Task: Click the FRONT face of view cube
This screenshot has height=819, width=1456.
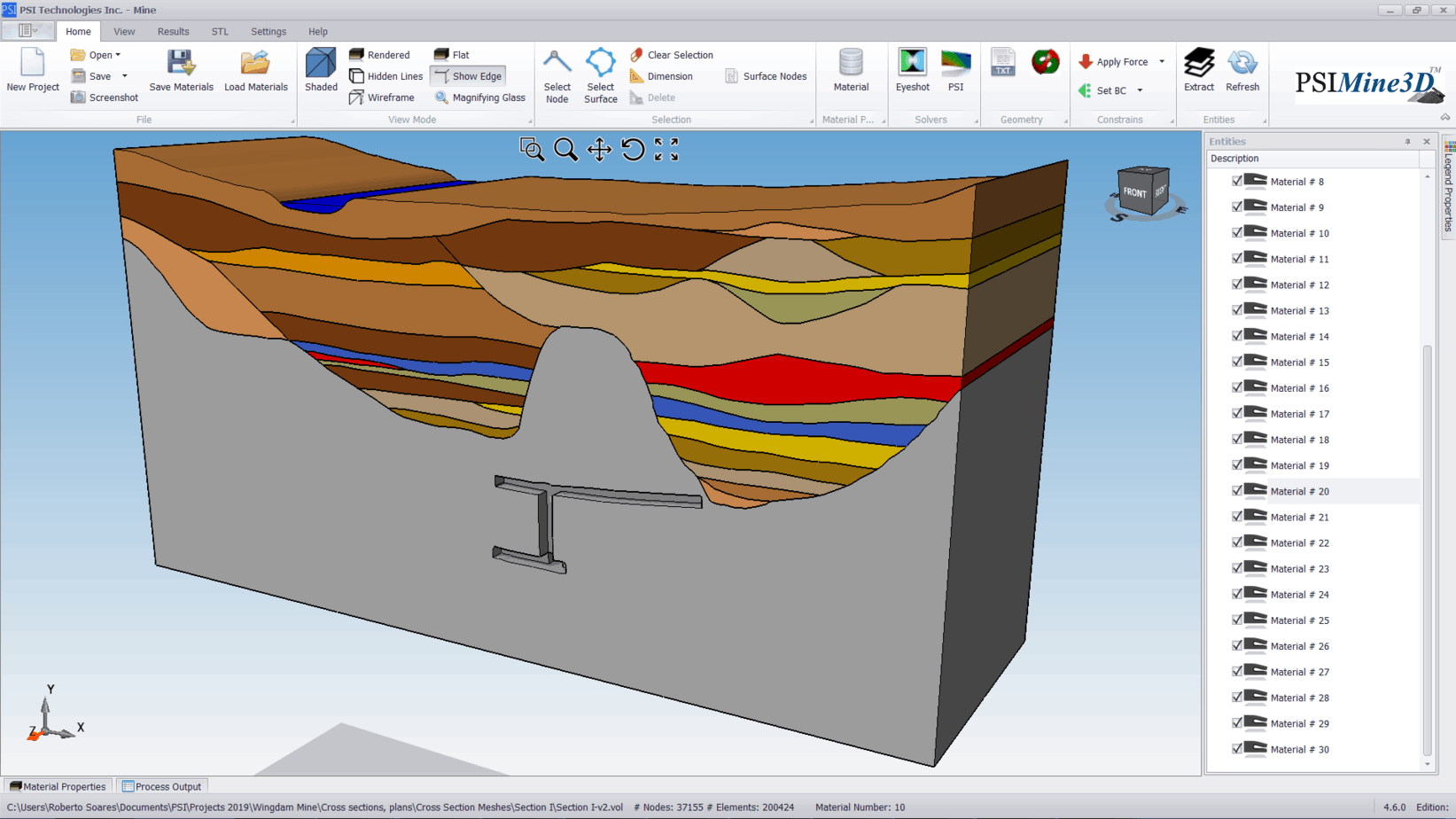Action: 1134,192
